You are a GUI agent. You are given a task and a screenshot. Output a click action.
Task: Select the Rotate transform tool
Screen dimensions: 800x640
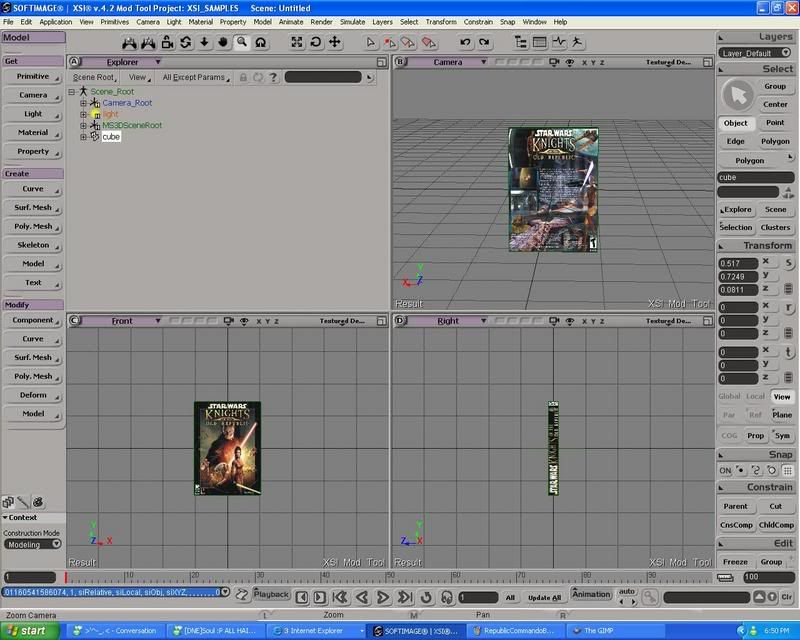315,42
